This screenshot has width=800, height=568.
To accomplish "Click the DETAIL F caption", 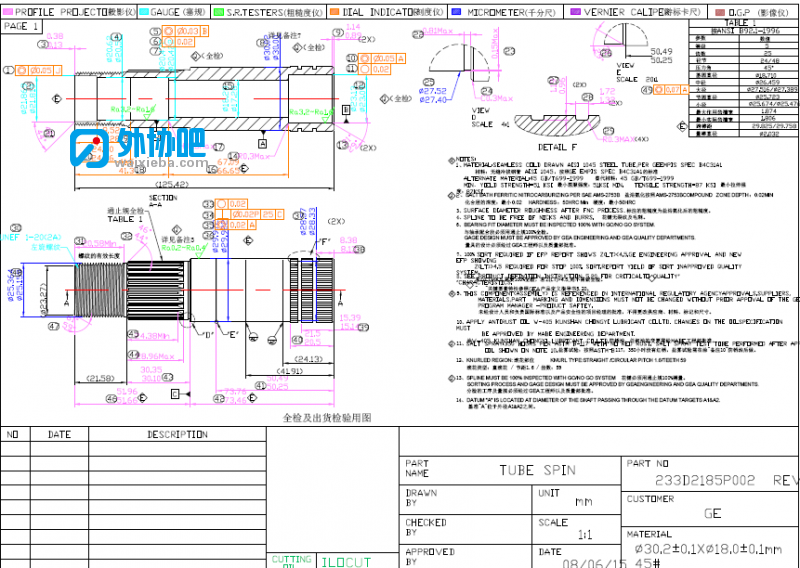I will [557, 147].
